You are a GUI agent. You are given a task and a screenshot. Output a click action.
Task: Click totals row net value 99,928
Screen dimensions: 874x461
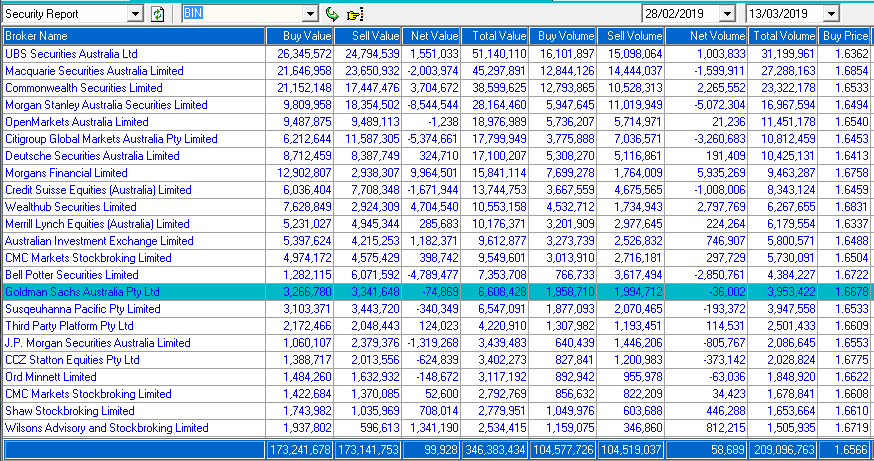point(431,449)
